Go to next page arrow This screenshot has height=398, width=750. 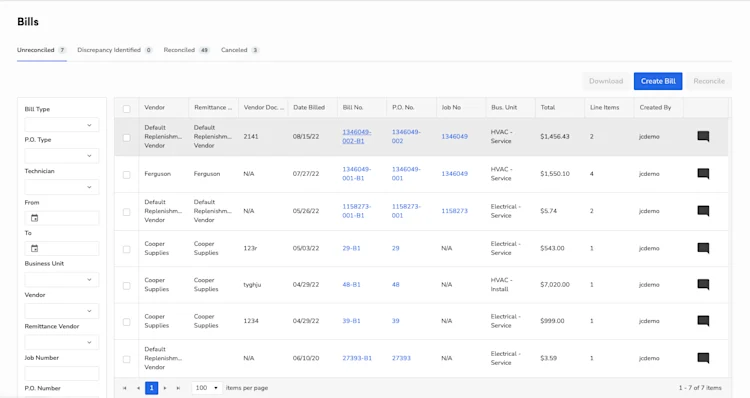click(x=165, y=388)
